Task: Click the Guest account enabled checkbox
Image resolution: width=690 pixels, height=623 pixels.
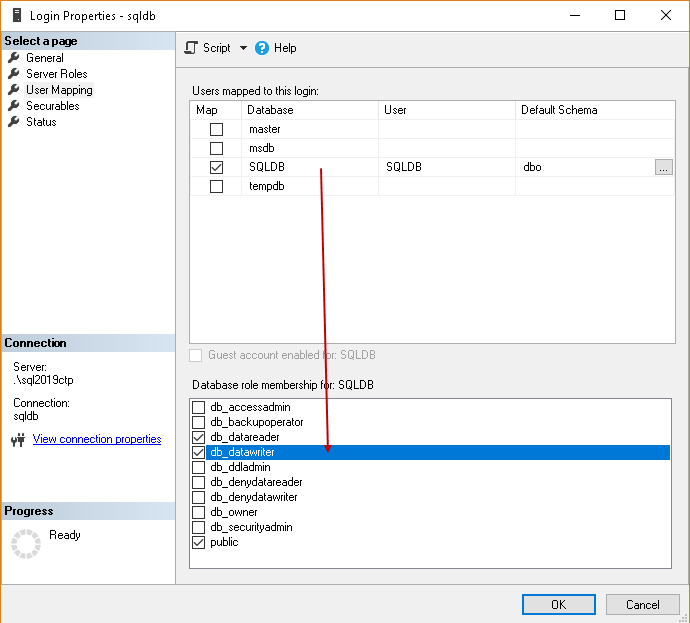Action: (x=195, y=355)
